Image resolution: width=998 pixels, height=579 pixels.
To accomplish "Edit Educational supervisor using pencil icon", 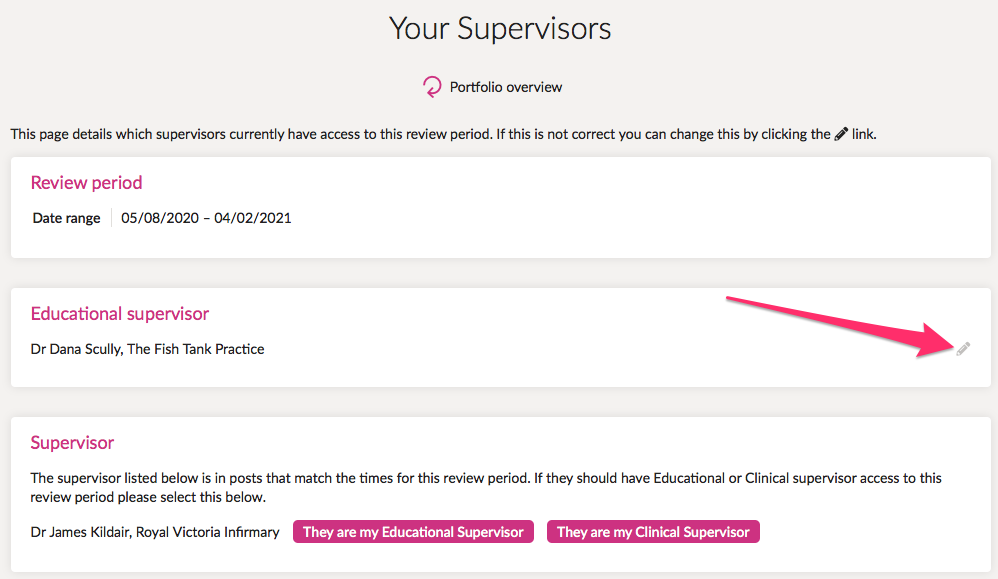I will click(963, 349).
